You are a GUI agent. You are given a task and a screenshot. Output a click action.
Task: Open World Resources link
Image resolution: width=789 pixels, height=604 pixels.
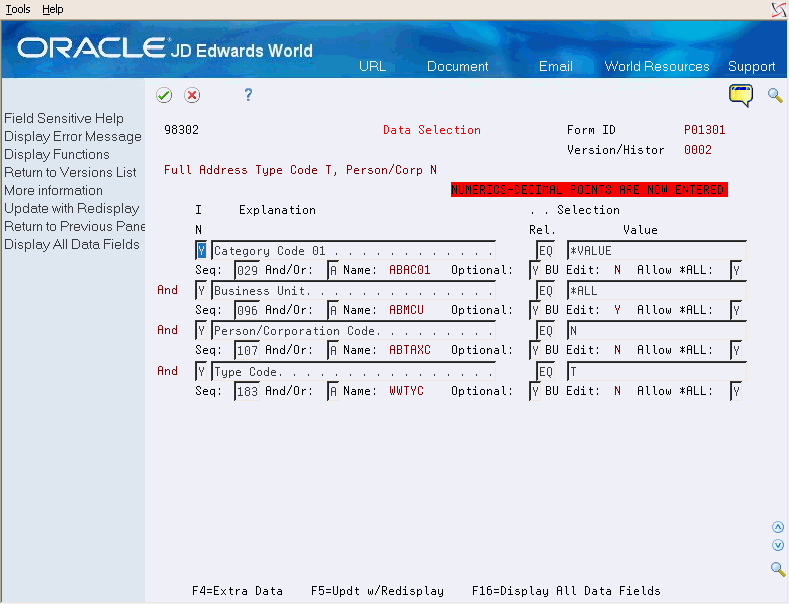click(x=657, y=66)
